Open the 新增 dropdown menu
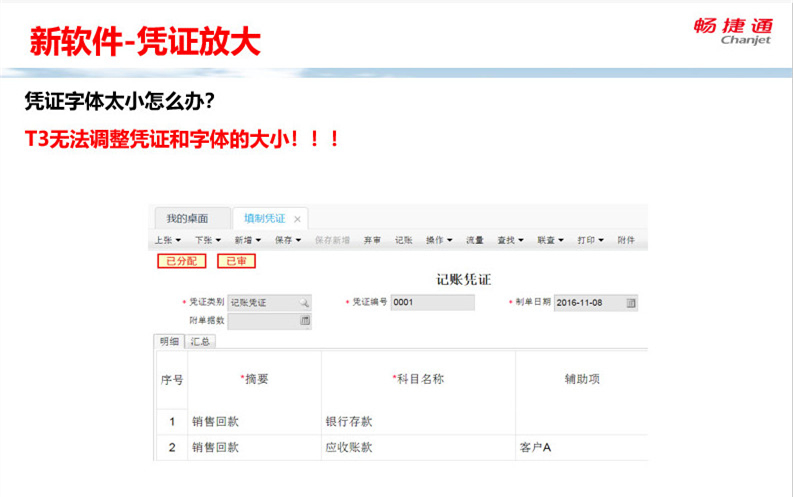This screenshot has width=793, height=497. pyautogui.click(x=248, y=240)
